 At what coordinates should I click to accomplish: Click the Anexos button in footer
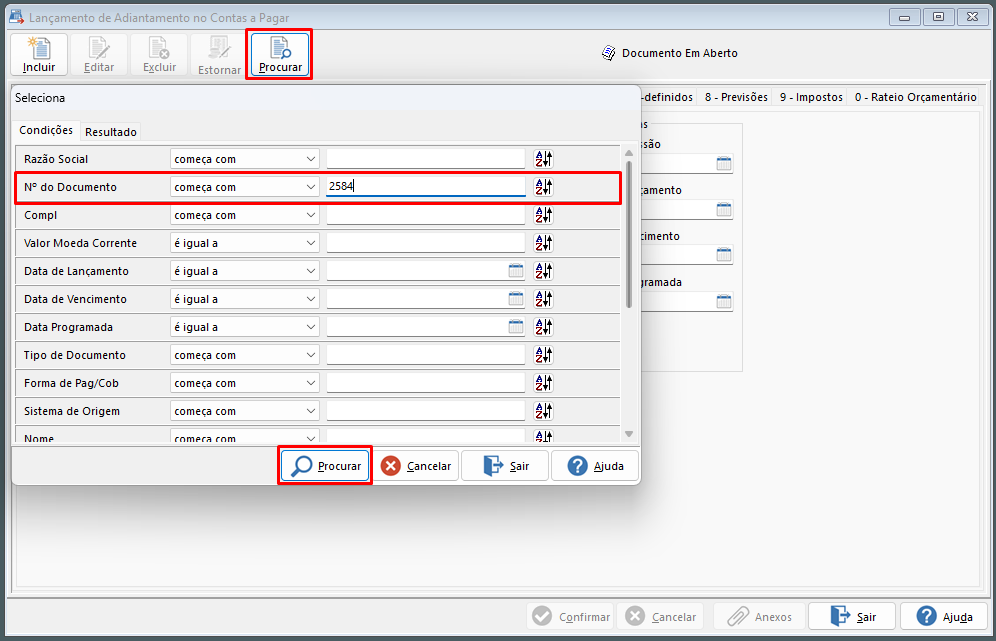759,616
